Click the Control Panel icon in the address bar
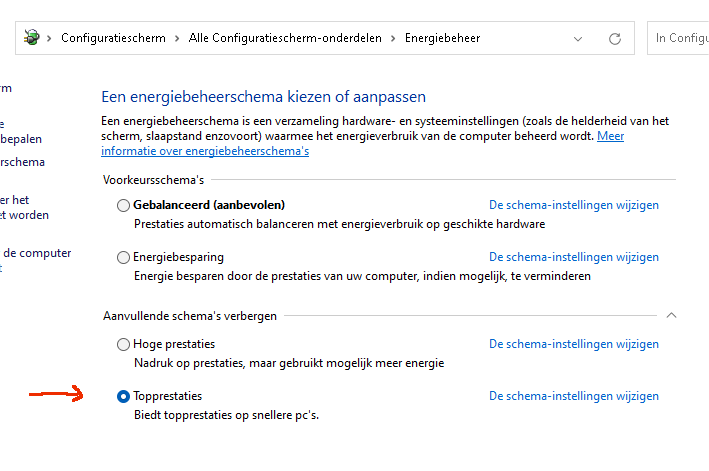 pyautogui.click(x=32, y=38)
